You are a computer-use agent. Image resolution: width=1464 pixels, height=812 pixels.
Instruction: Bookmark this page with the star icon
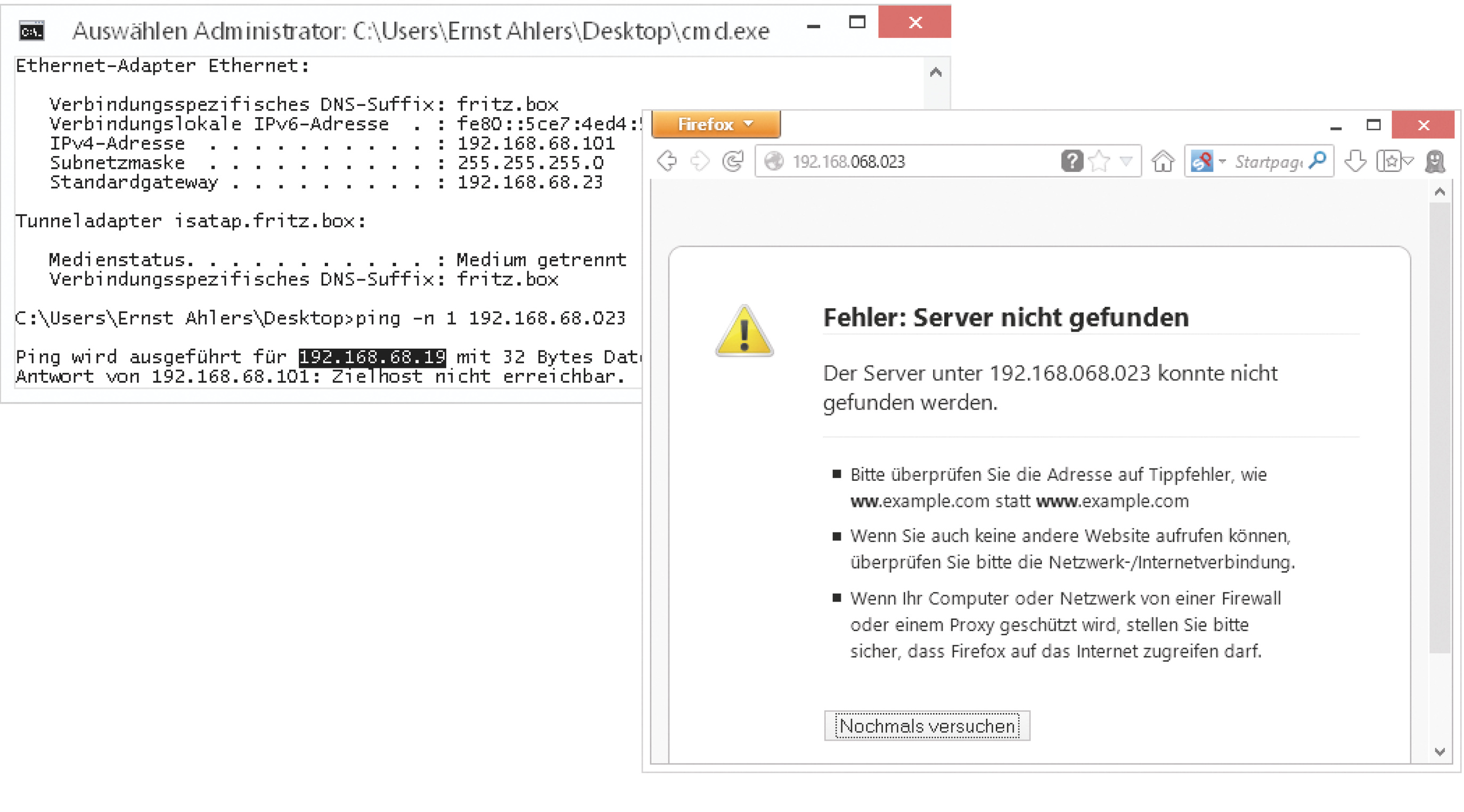[1100, 161]
